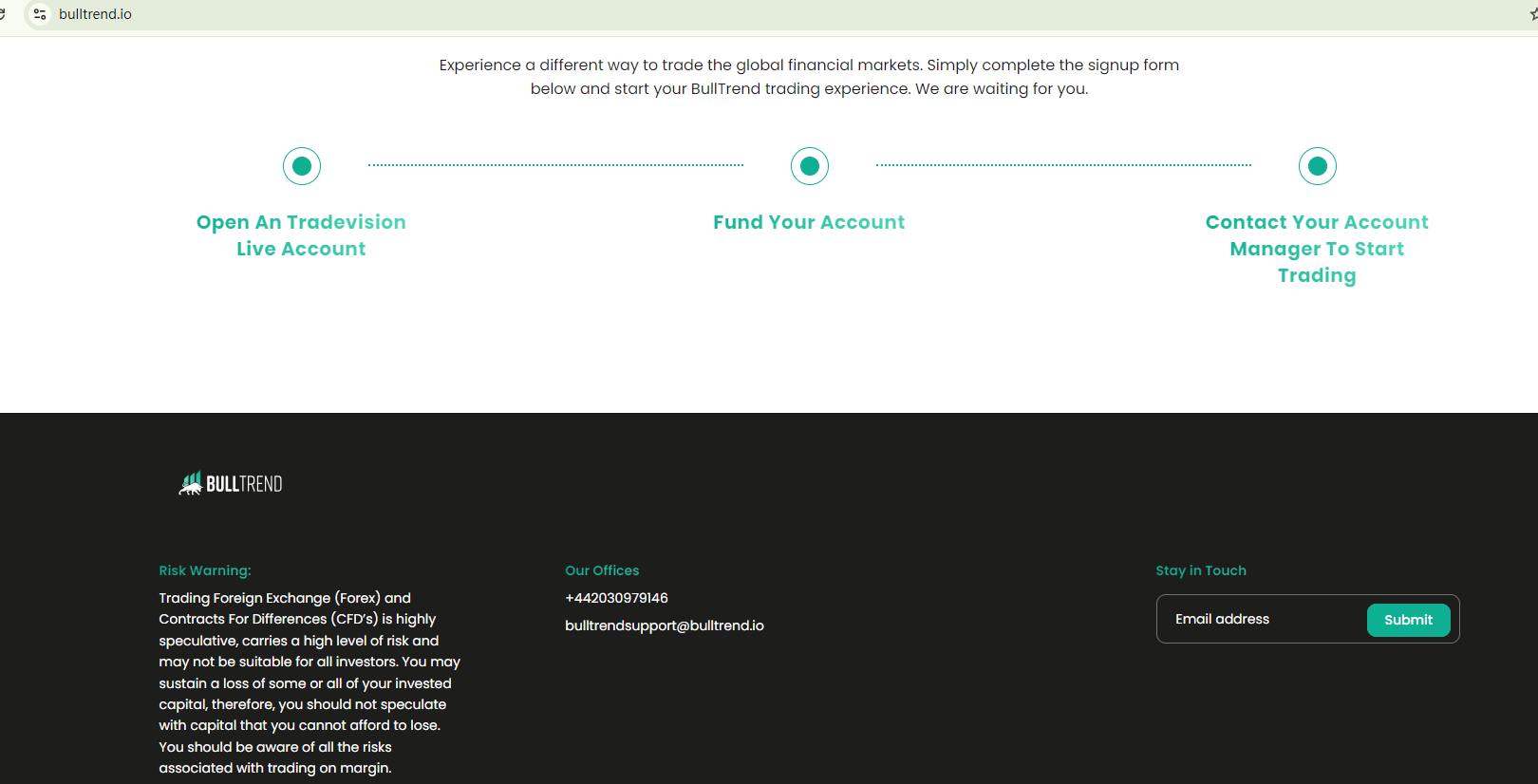The height and width of the screenshot is (784, 1538).
Task: Click the Submit button
Action: tap(1409, 620)
